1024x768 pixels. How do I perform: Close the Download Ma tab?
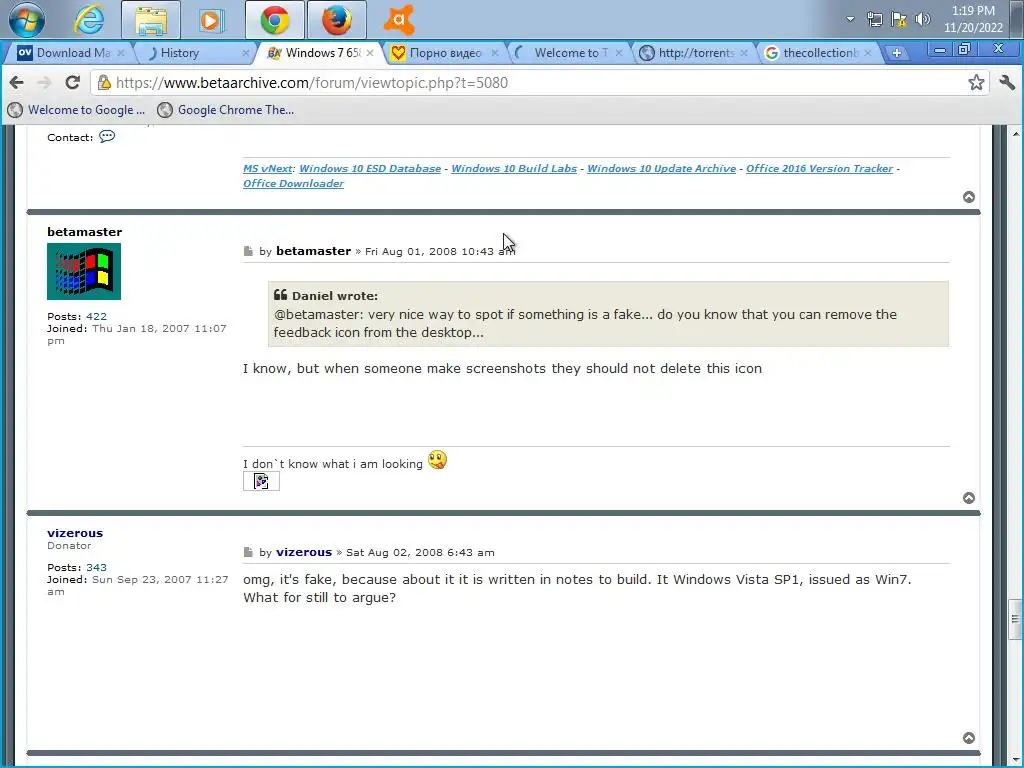[x=121, y=54]
